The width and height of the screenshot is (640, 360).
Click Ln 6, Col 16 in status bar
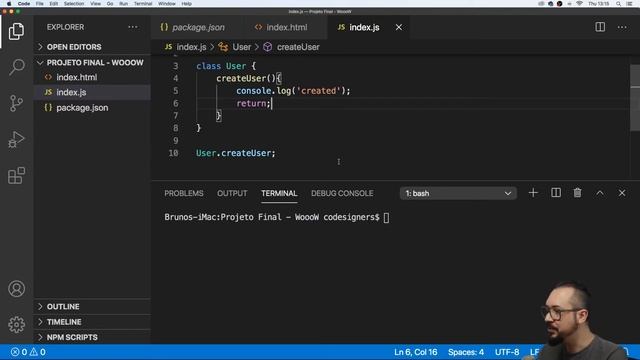point(416,352)
